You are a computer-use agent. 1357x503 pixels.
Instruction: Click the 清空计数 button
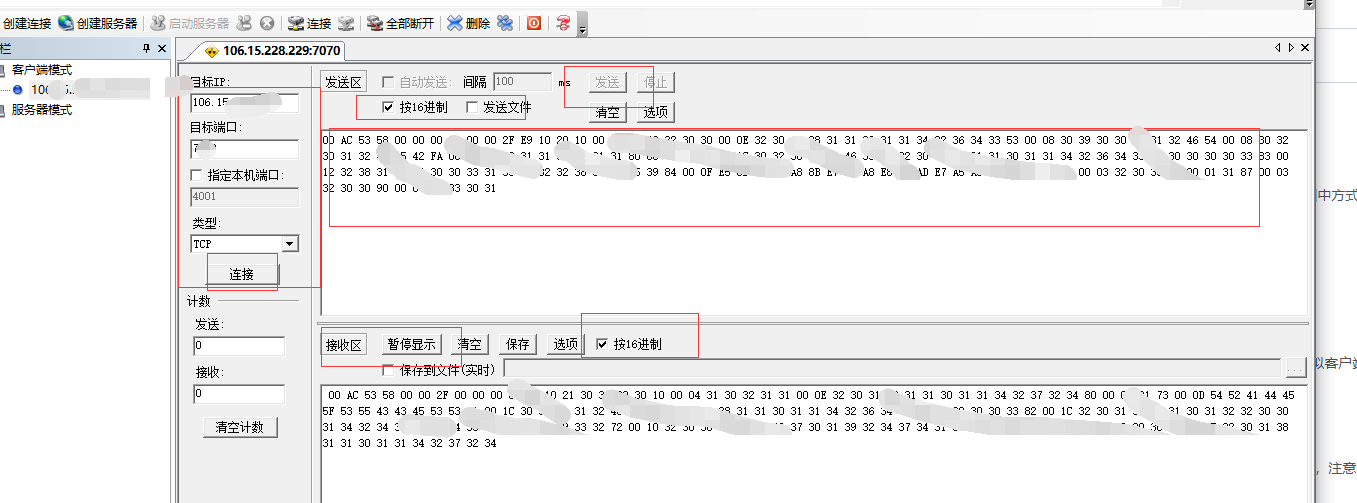pyautogui.click(x=240, y=428)
